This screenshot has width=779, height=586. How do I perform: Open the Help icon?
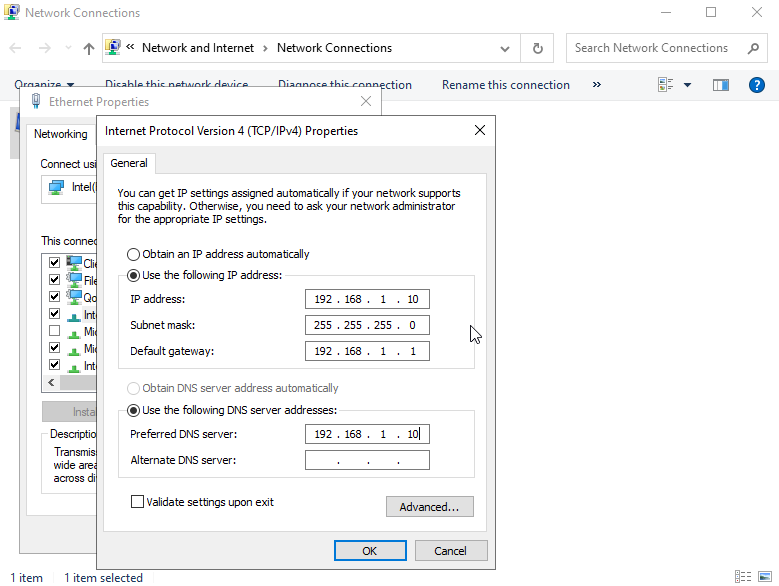point(756,85)
